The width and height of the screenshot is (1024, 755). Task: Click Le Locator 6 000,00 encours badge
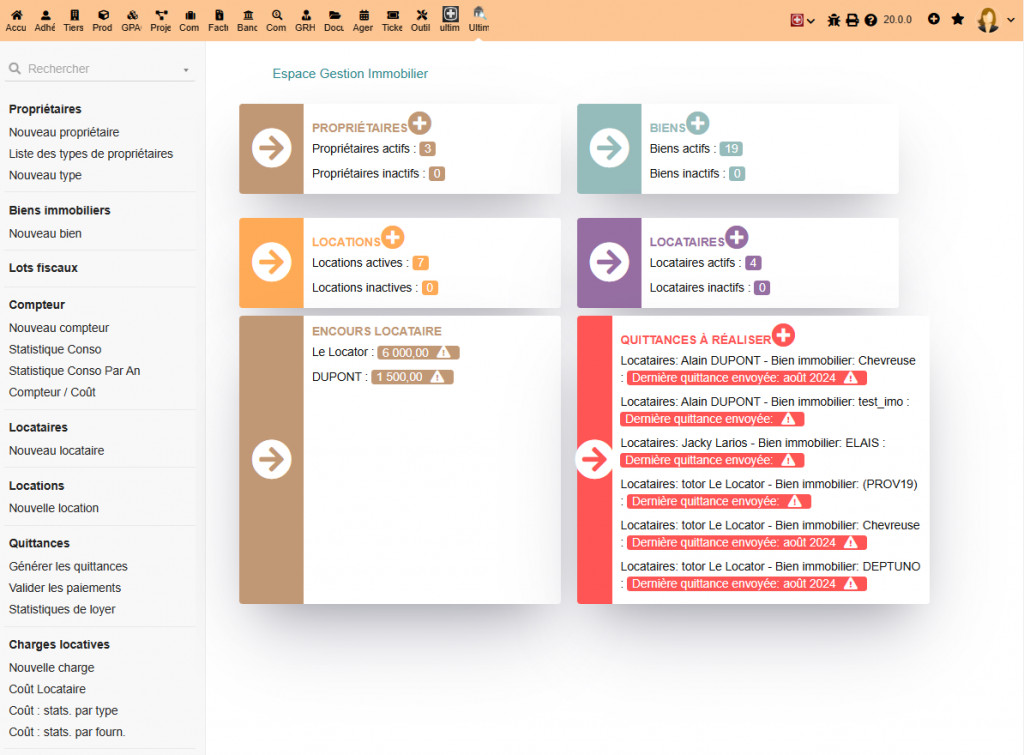tap(419, 353)
